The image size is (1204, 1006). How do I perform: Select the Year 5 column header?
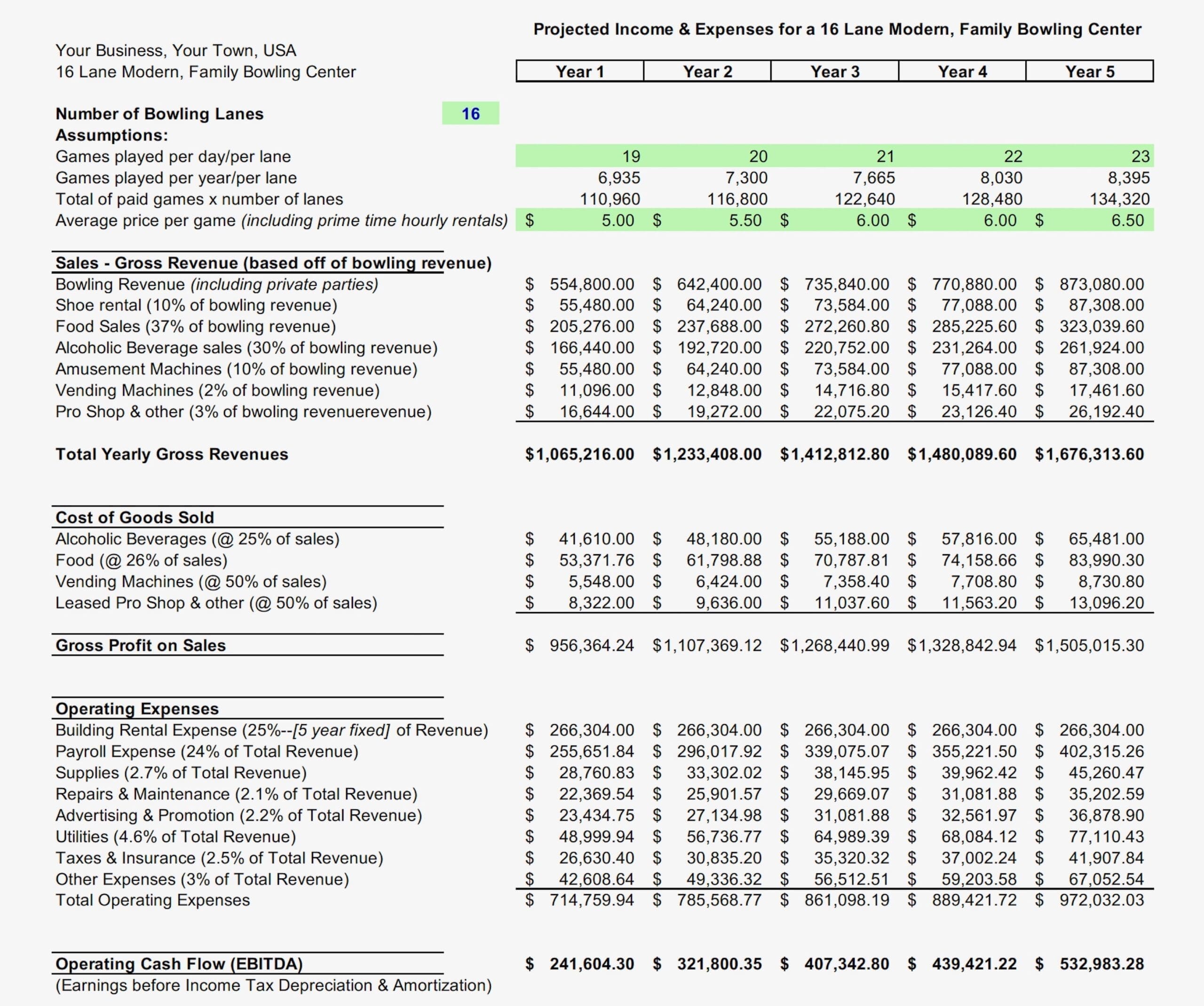tap(1089, 71)
